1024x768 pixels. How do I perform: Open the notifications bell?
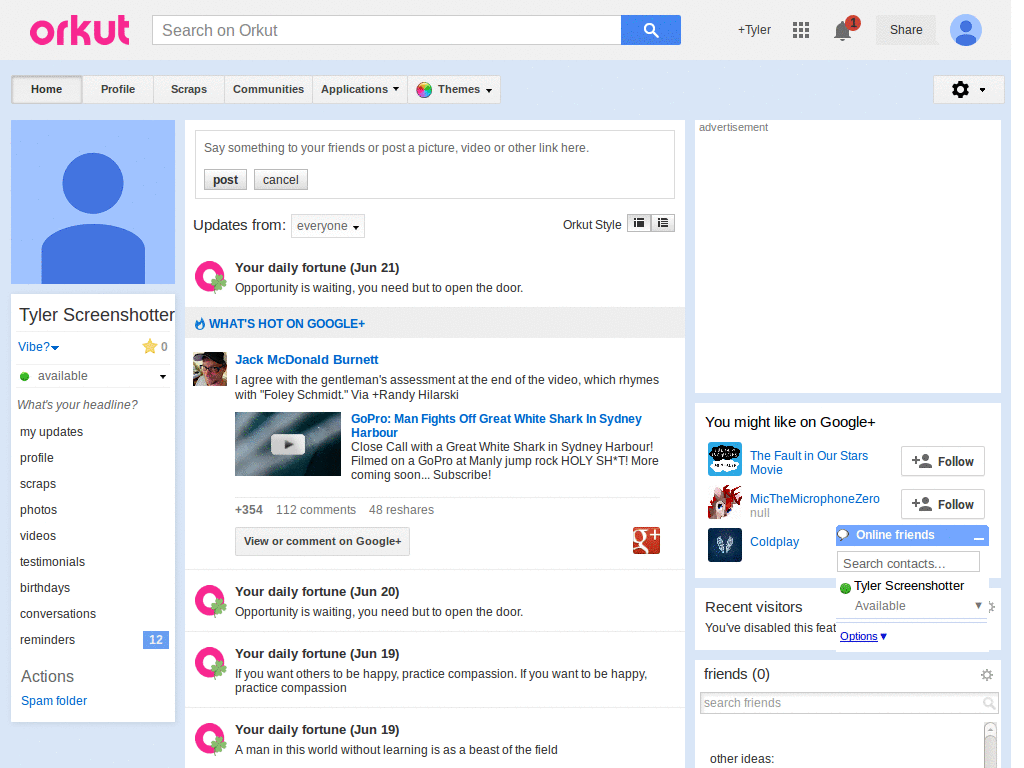[842, 30]
